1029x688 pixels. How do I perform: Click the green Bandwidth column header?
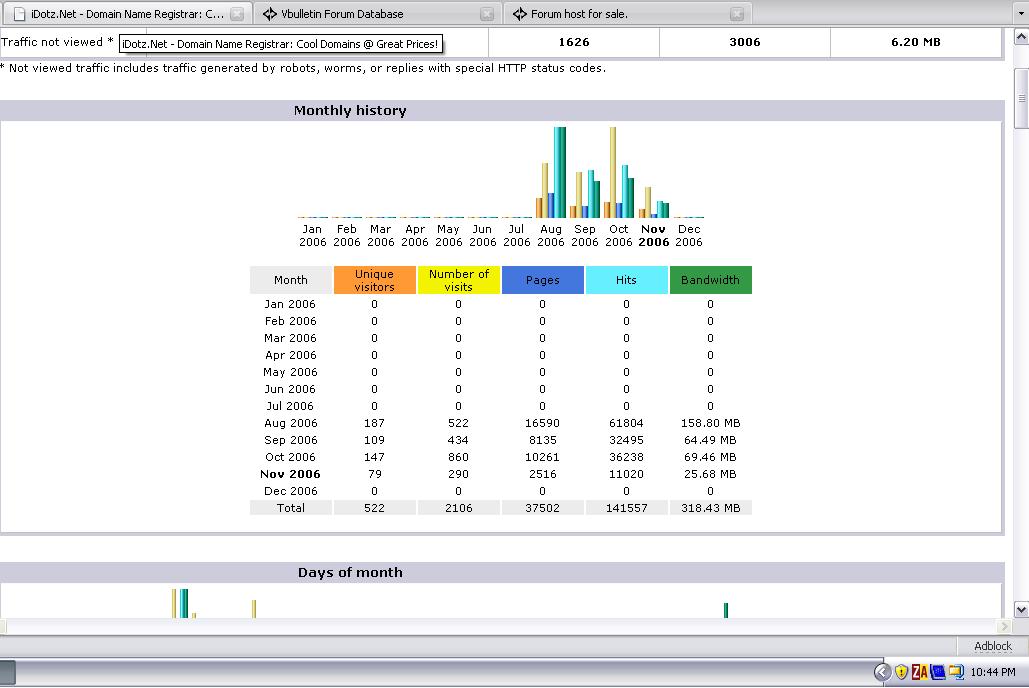tap(710, 280)
